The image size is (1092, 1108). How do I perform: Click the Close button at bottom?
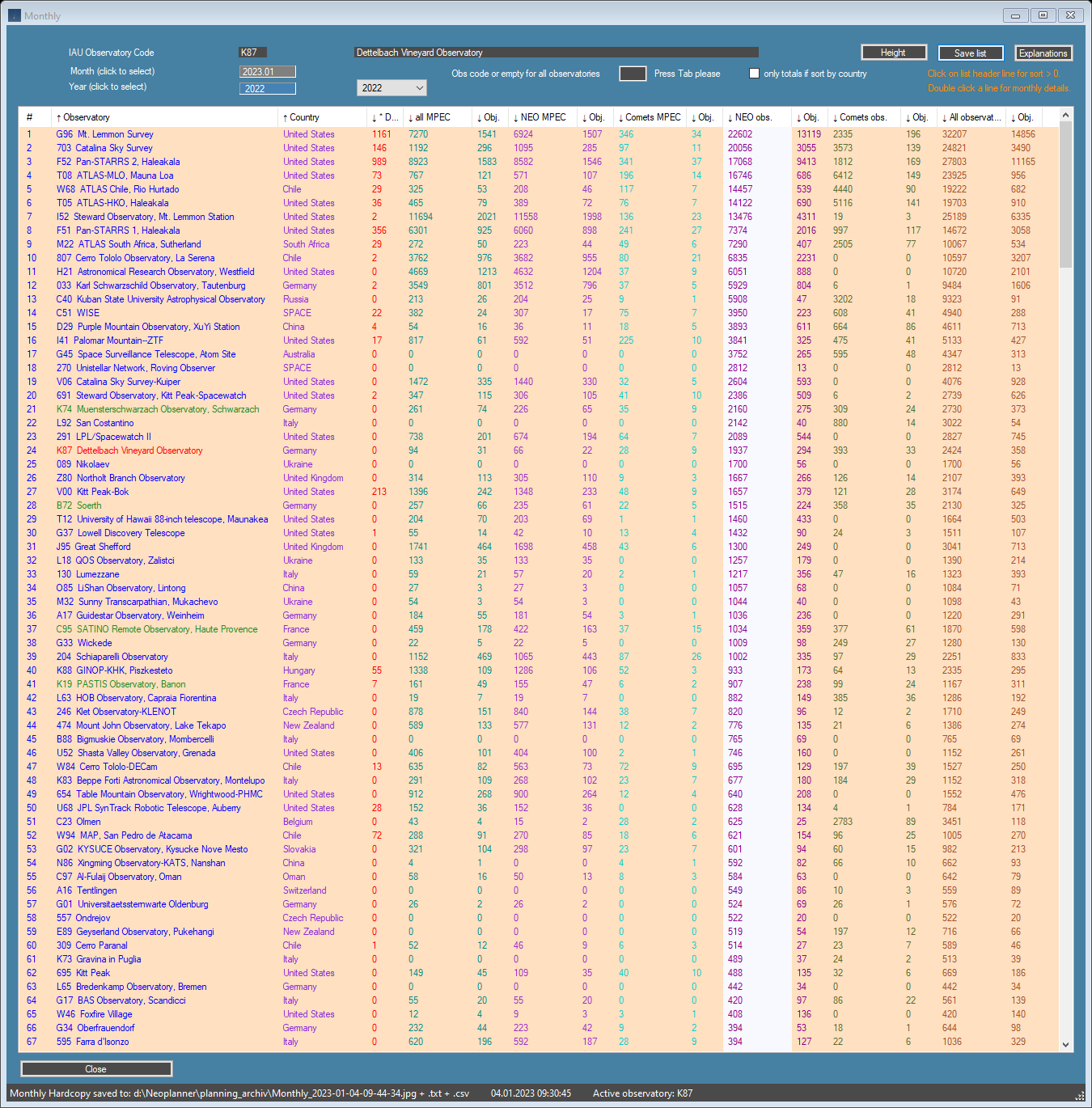point(96,1069)
